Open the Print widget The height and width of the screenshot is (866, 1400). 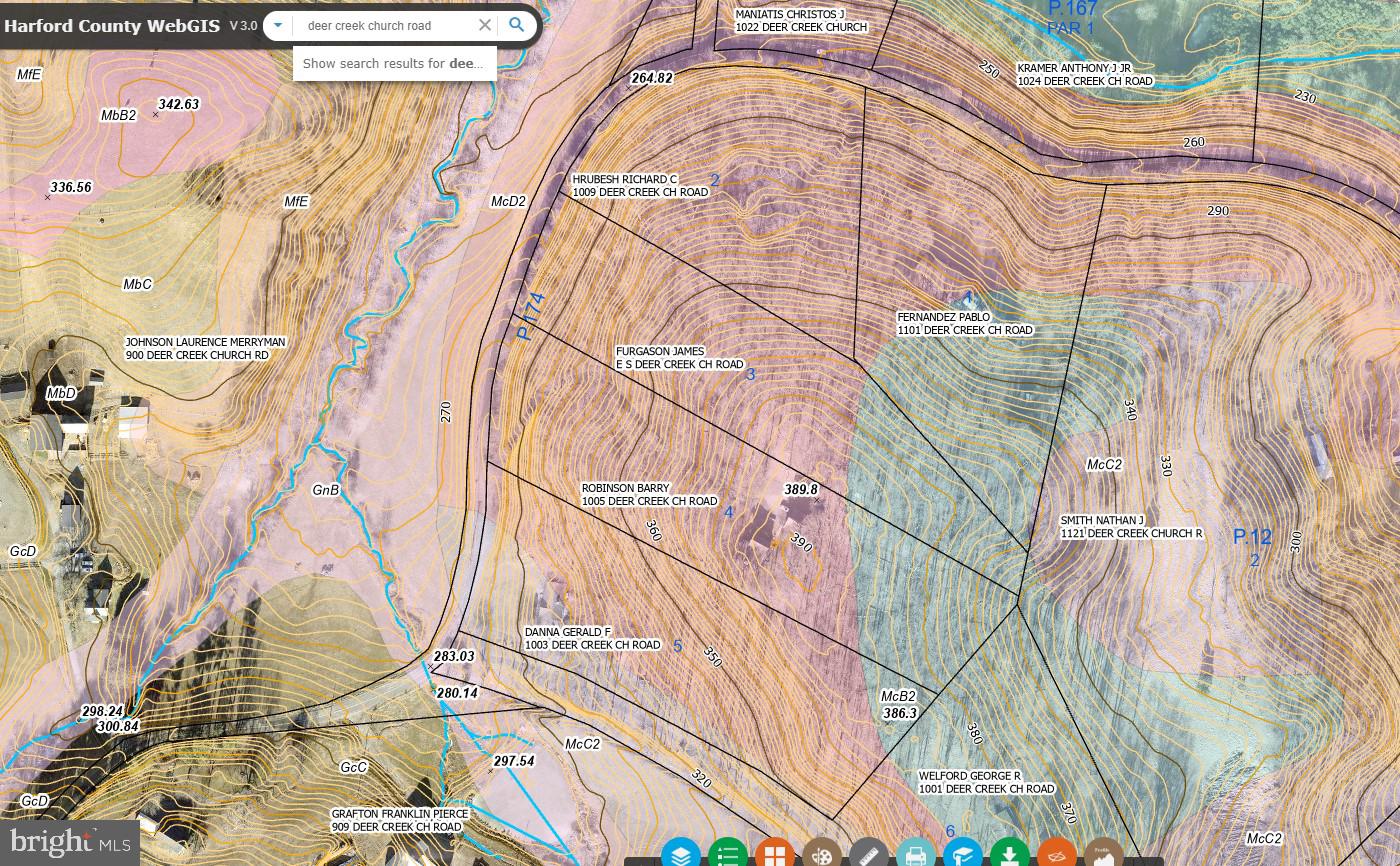pos(916,855)
